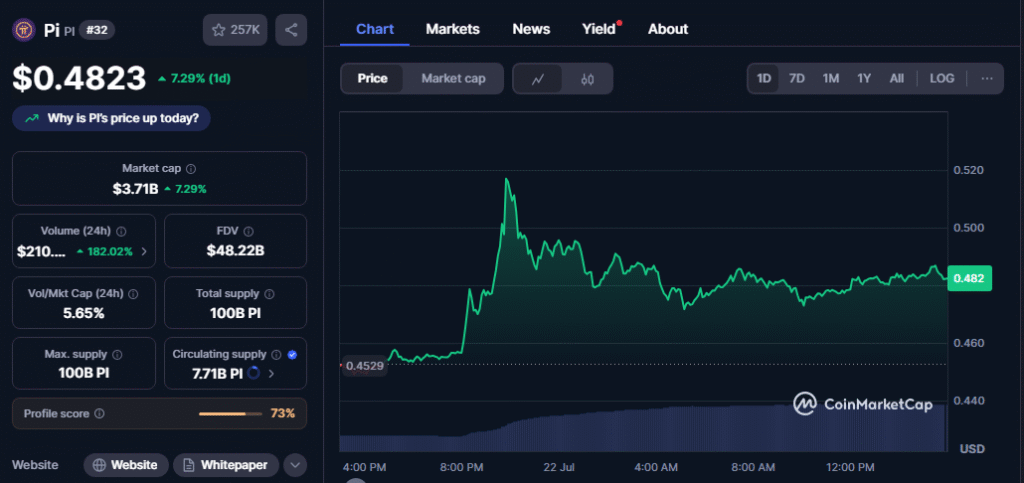Set chart range to 1M

831,78
